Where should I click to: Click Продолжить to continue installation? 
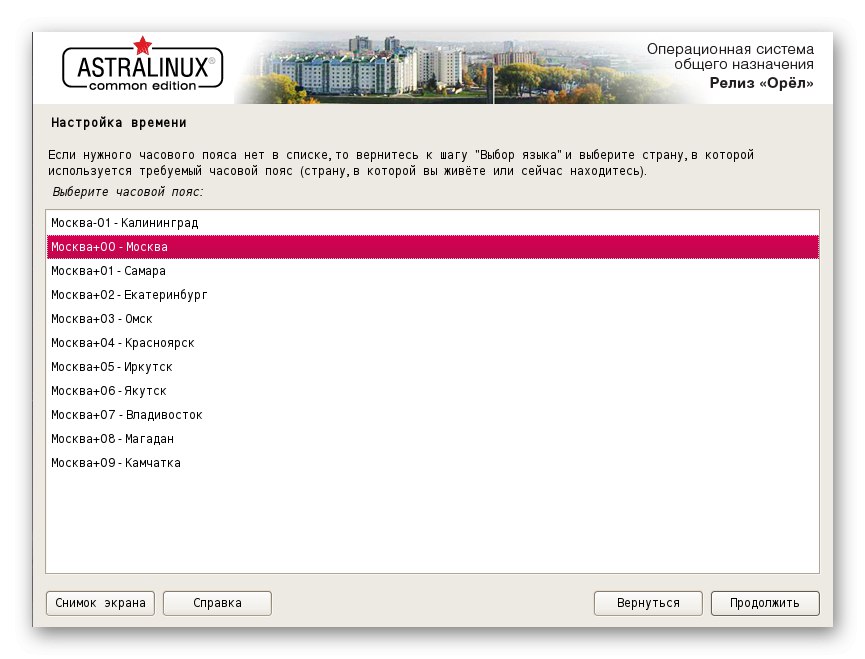pos(764,603)
